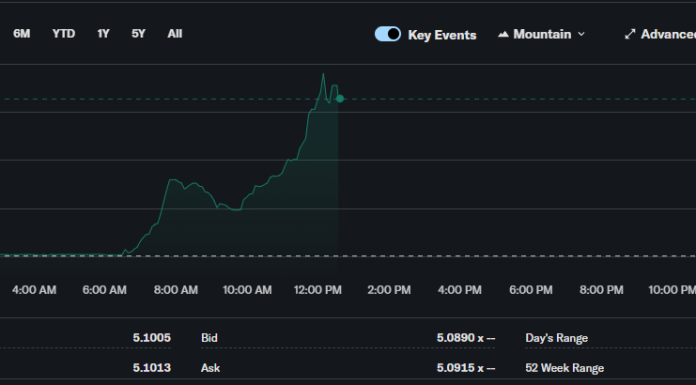
Task: Click the bid value 5.0890 x --
Action: click(x=466, y=338)
